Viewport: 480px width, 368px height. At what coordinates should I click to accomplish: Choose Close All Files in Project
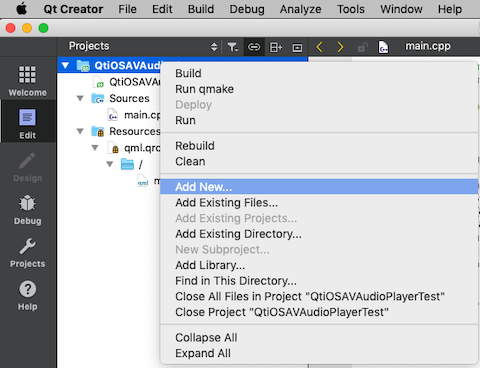click(319, 296)
